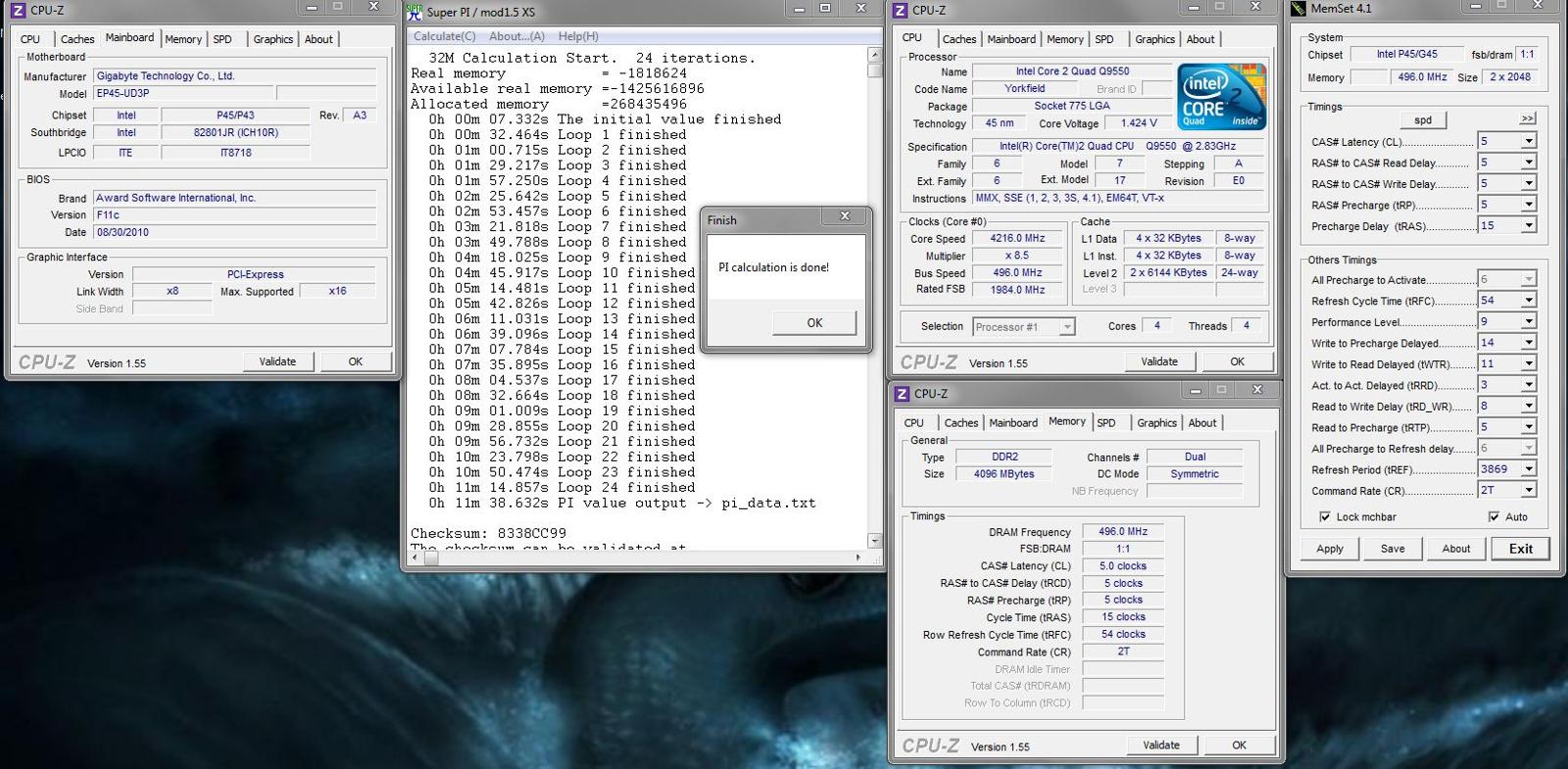Click OK in Mainboard CPU-Z window
1568x769 pixels.
(x=356, y=361)
